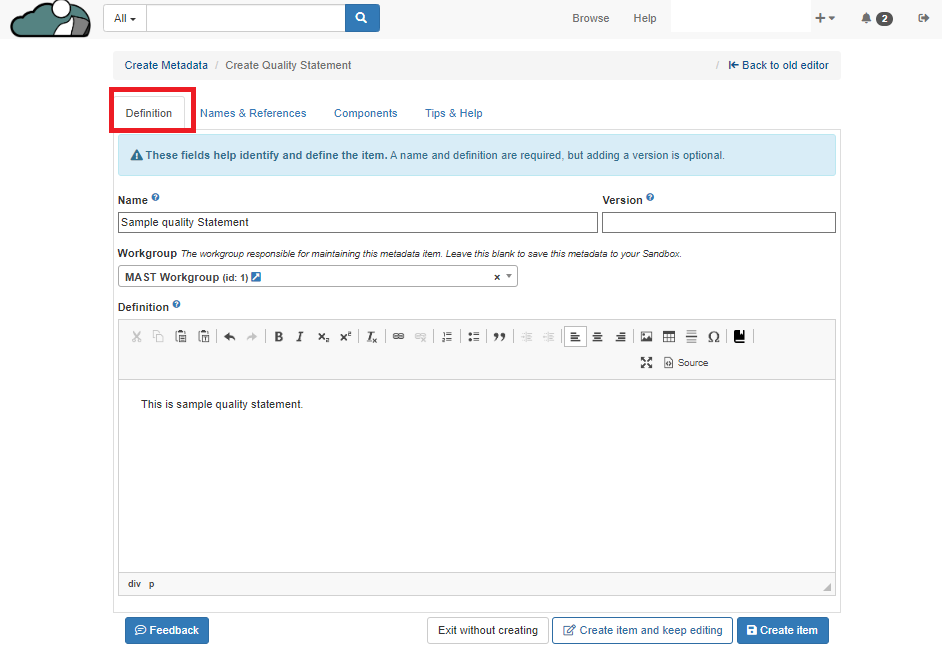Click the Create item button
The width and height of the screenshot is (946, 657).
pos(782,630)
